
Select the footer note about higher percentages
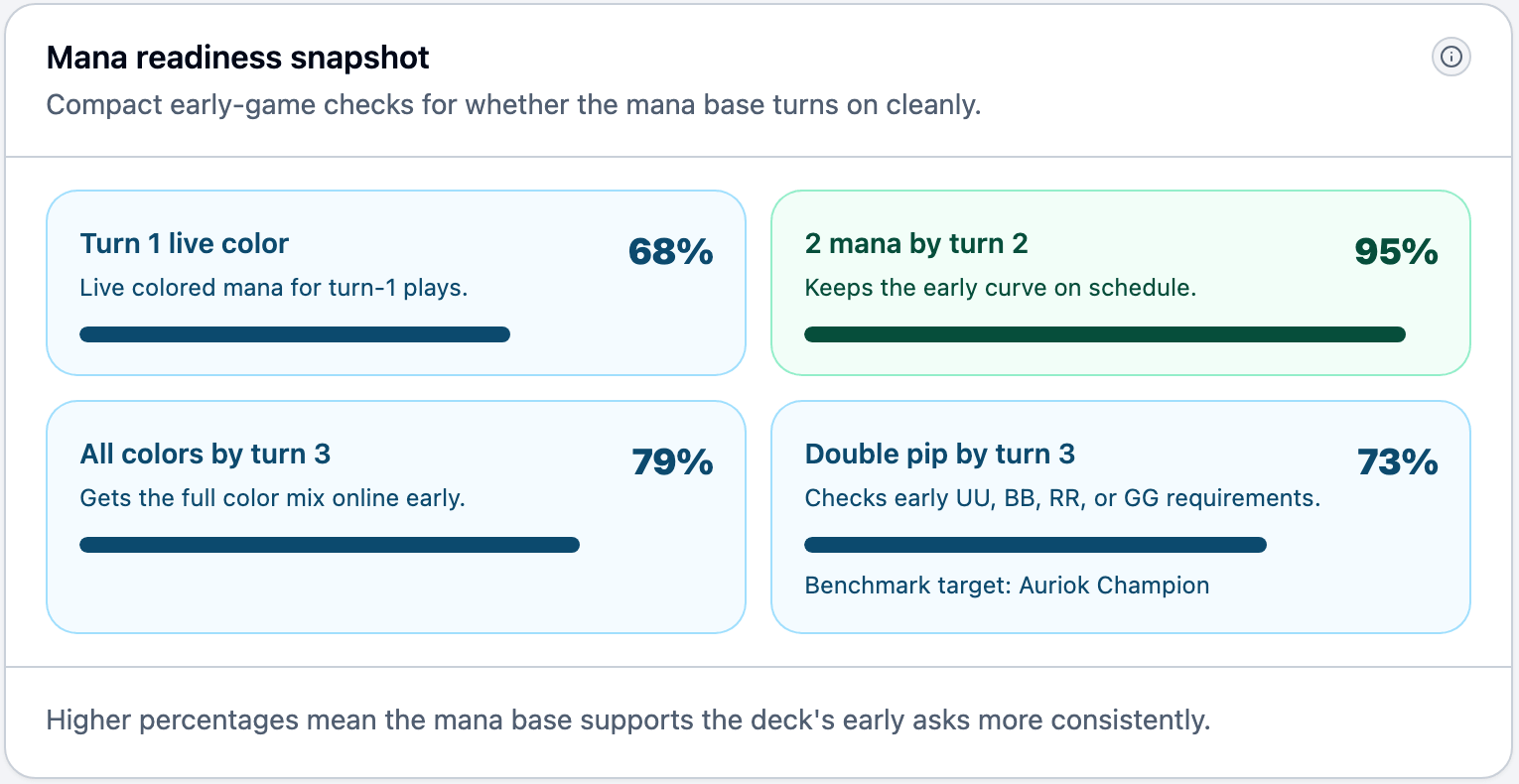point(628,719)
